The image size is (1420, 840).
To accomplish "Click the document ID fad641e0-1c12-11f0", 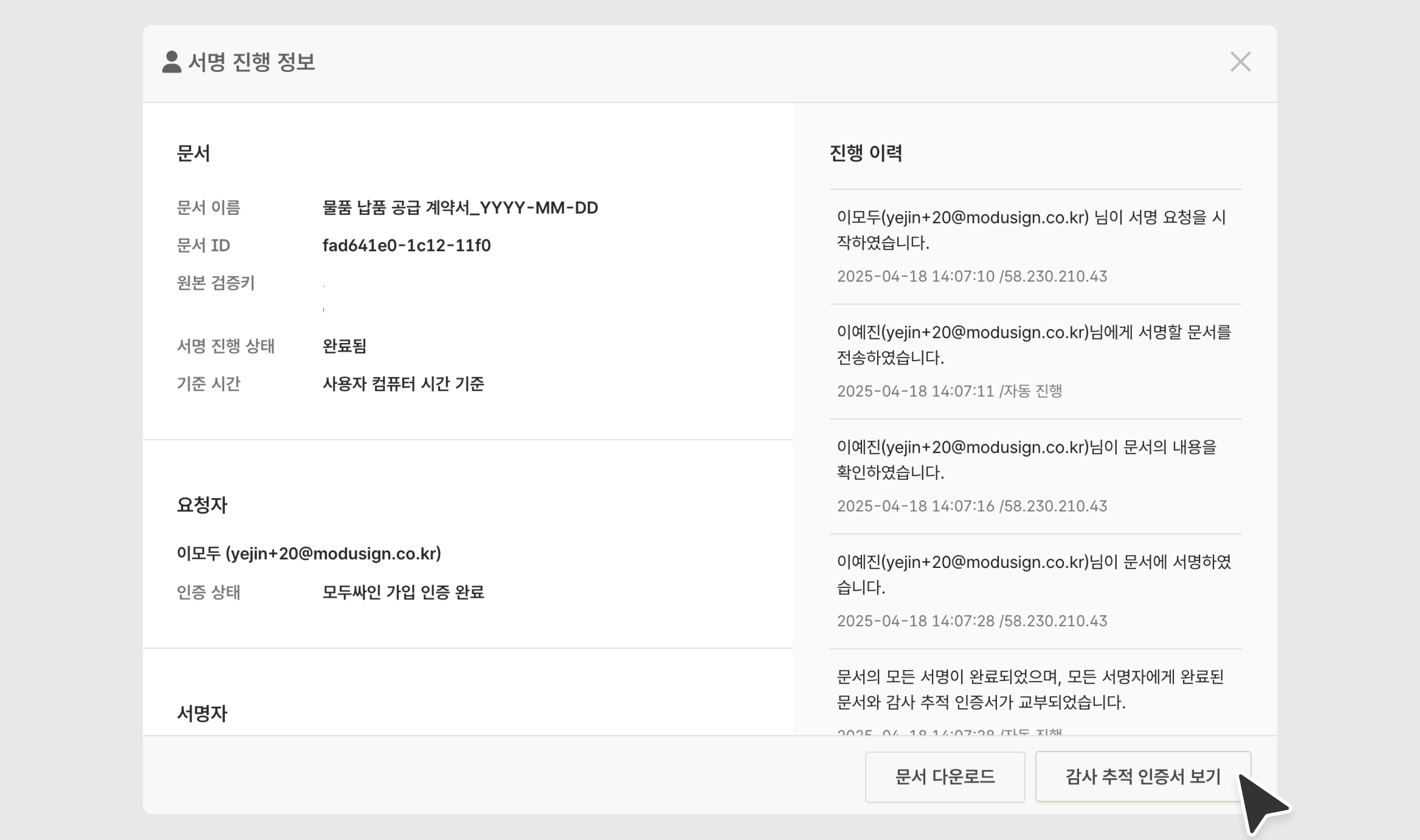I will click(406, 245).
